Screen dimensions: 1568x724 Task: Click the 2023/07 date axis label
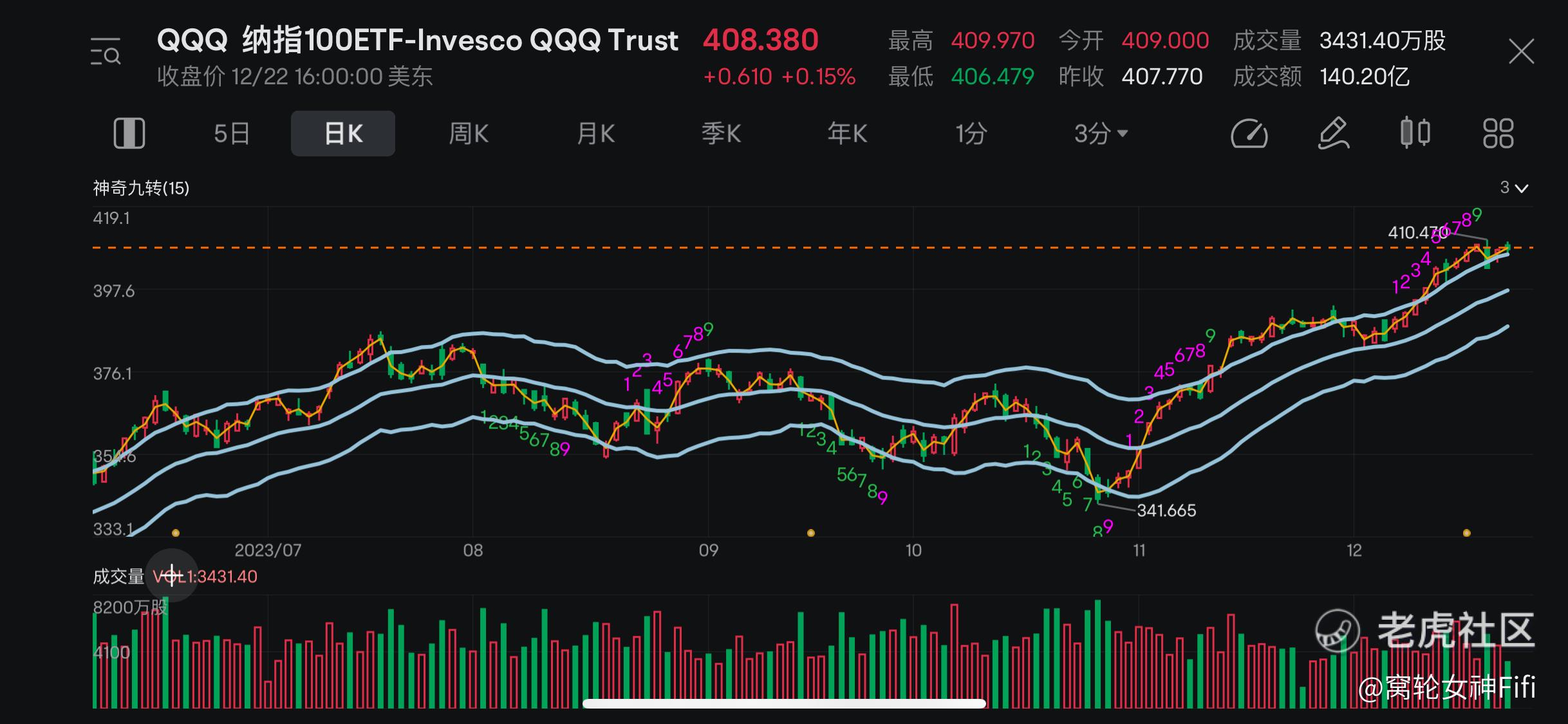[x=268, y=550]
